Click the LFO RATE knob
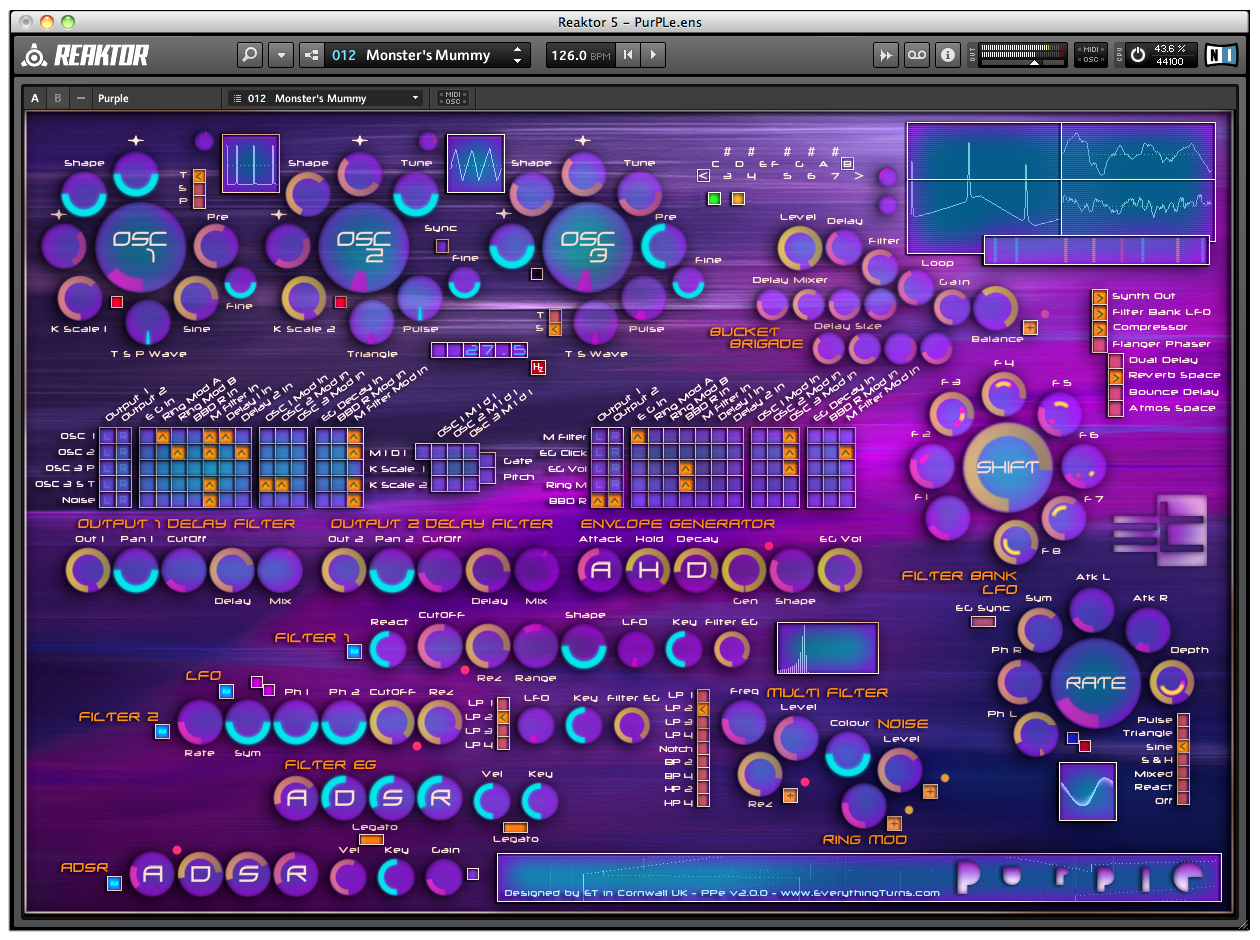 [x=1096, y=684]
